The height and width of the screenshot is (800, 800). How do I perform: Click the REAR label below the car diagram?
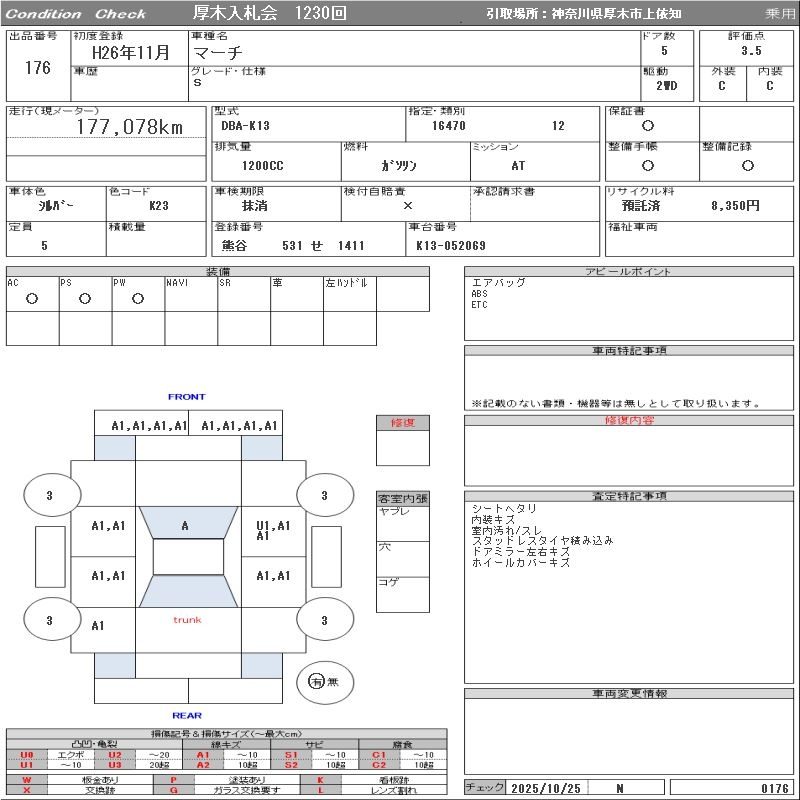[x=186, y=715]
